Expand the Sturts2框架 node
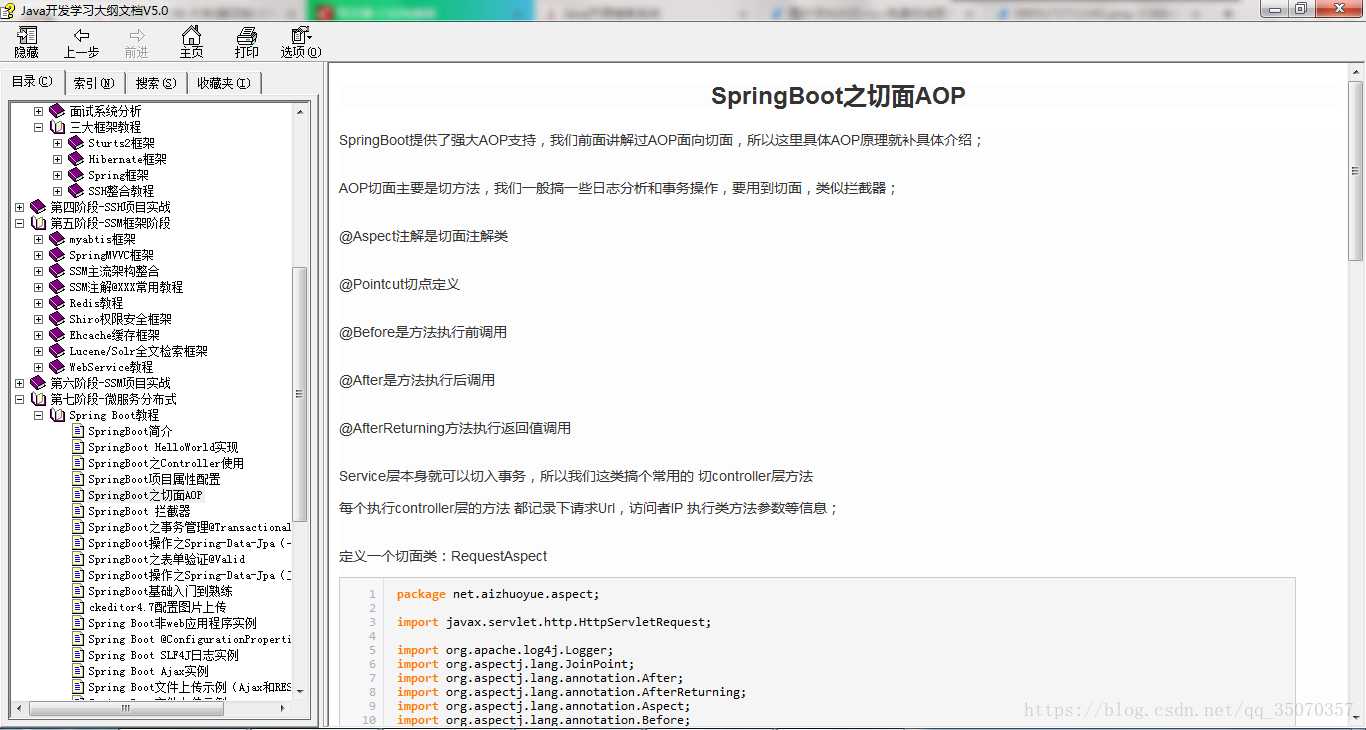Image resolution: width=1366 pixels, height=730 pixels. point(58,143)
